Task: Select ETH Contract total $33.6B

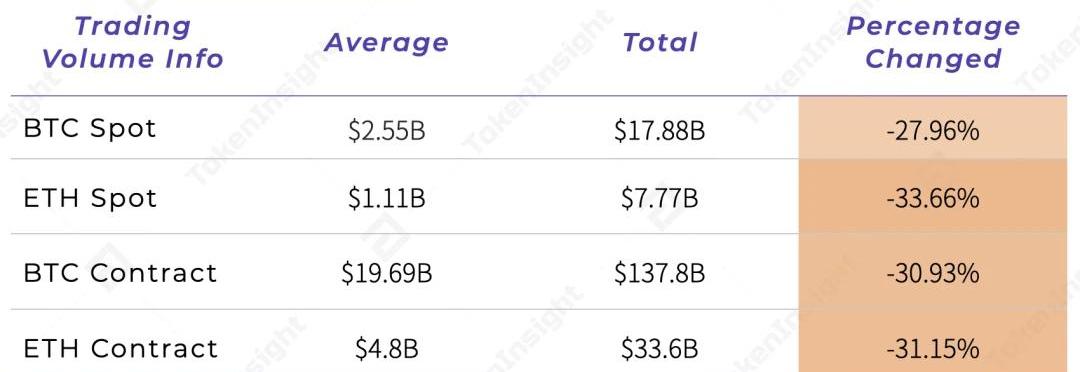Action: 659,349
